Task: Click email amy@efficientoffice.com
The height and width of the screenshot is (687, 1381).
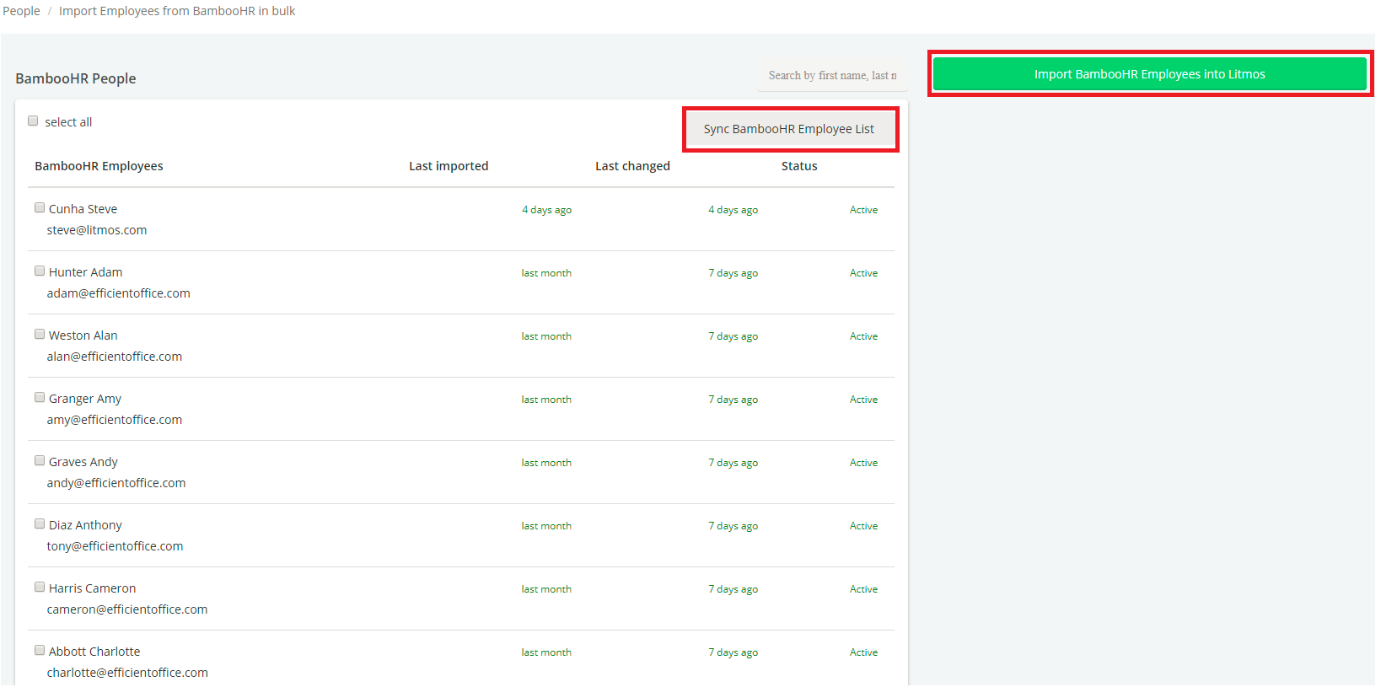Action: (x=114, y=419)
